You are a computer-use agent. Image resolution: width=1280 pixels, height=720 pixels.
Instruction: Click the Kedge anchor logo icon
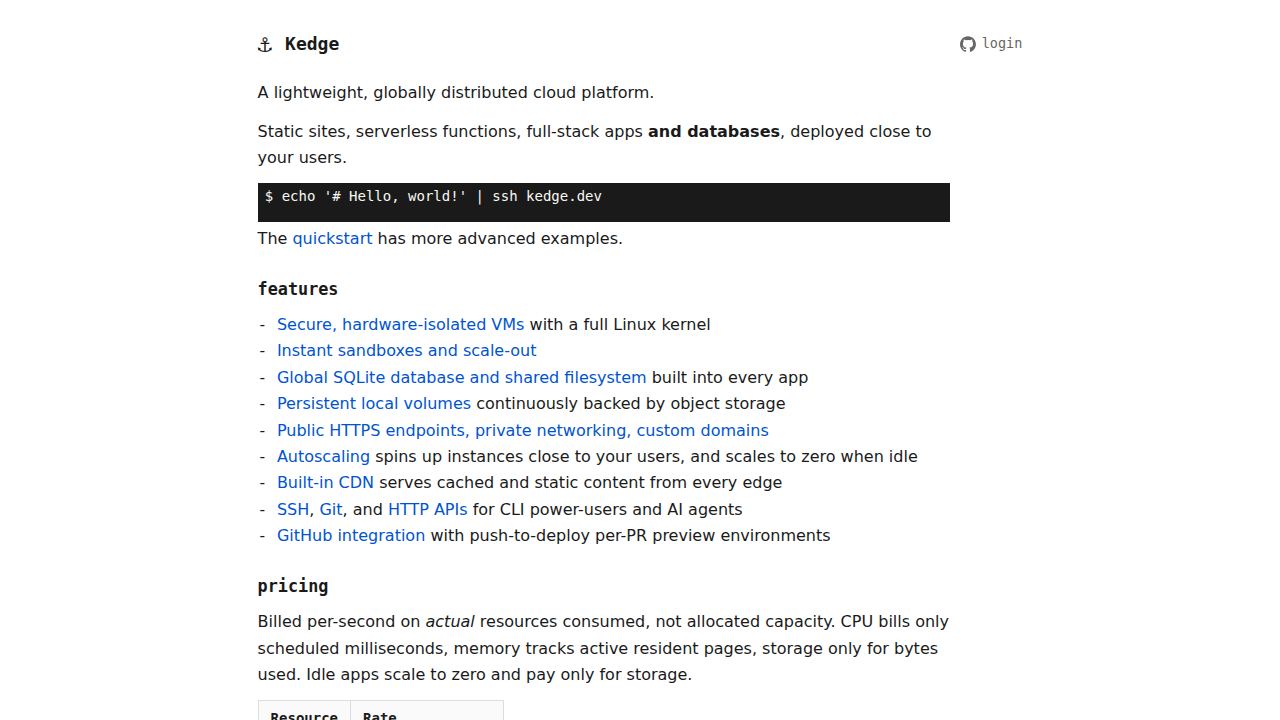pos(265,44)
